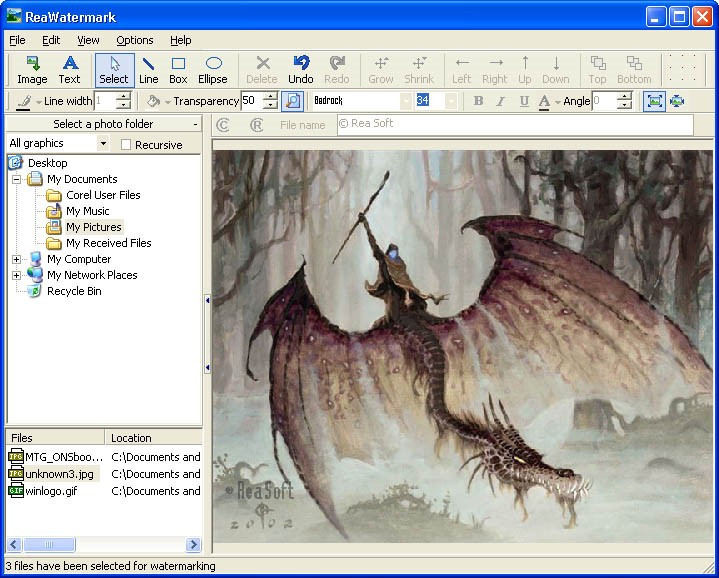Screen dimensions: 719x578
Task: Open the All graphics filter dropdown
Action: pos(104,143)
